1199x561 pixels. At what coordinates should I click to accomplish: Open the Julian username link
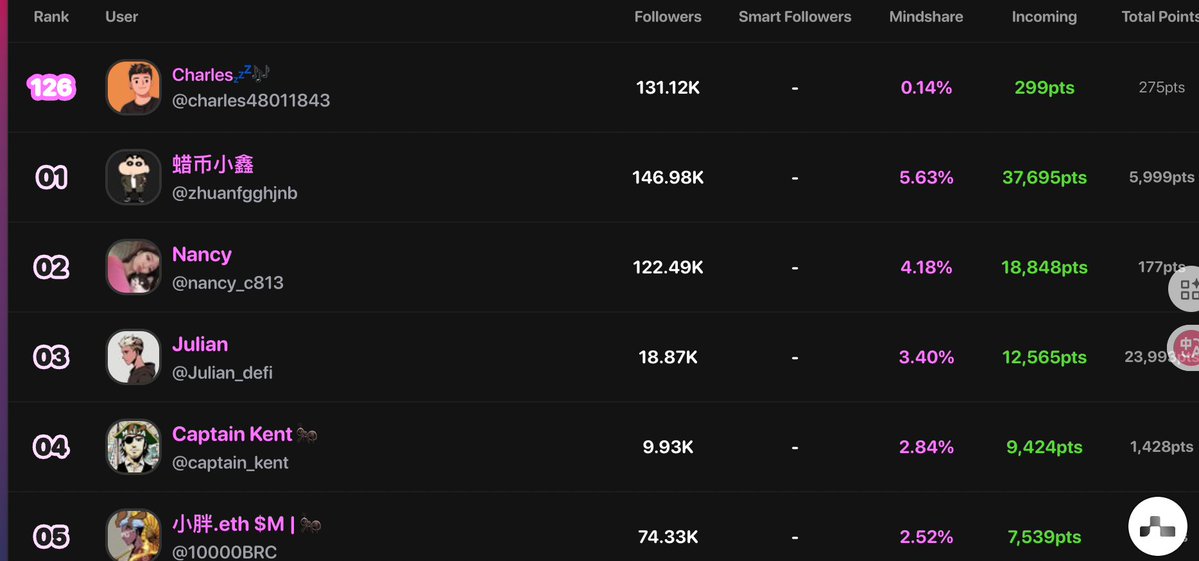(x=200, y=344)
